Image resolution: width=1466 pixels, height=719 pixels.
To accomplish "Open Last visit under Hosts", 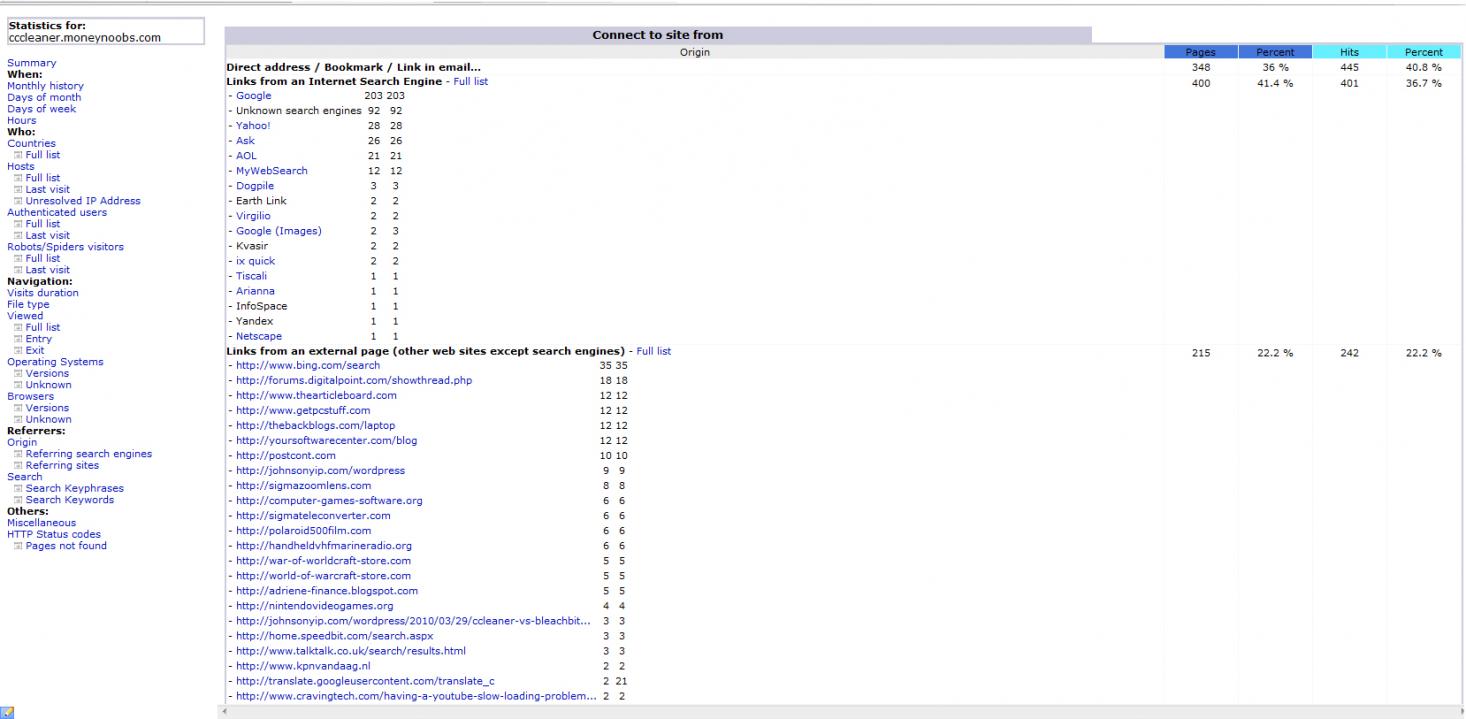I will (48, 189).
